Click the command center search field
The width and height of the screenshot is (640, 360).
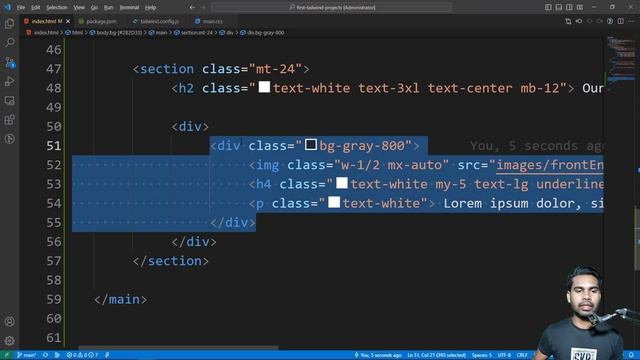[332, 7]
